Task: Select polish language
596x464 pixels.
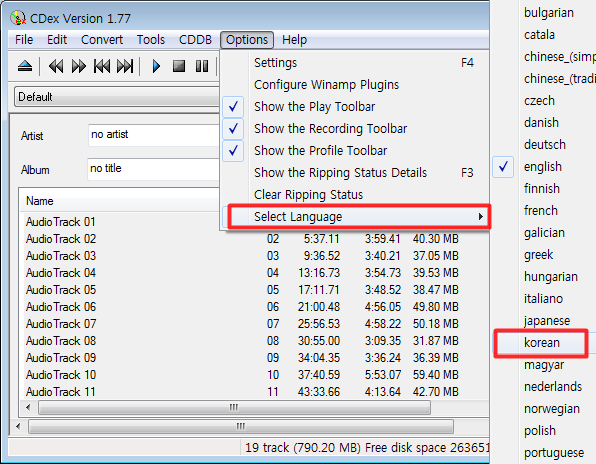Action: (540, 431)
